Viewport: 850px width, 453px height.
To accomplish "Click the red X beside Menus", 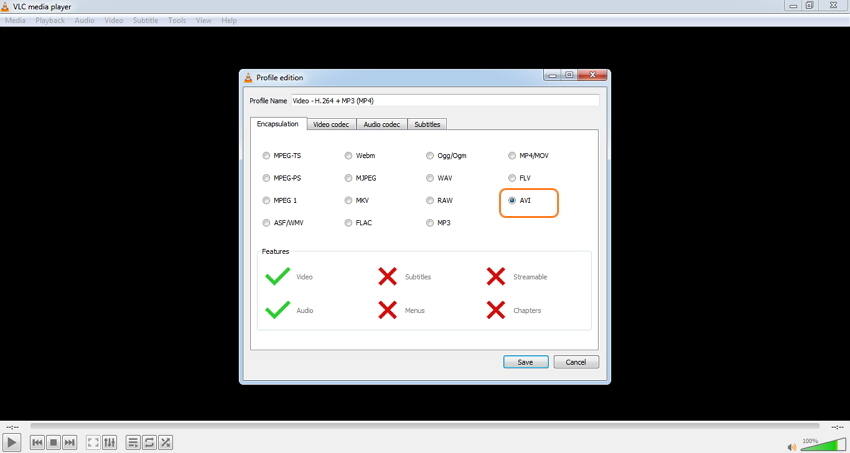I will point(388,310).
